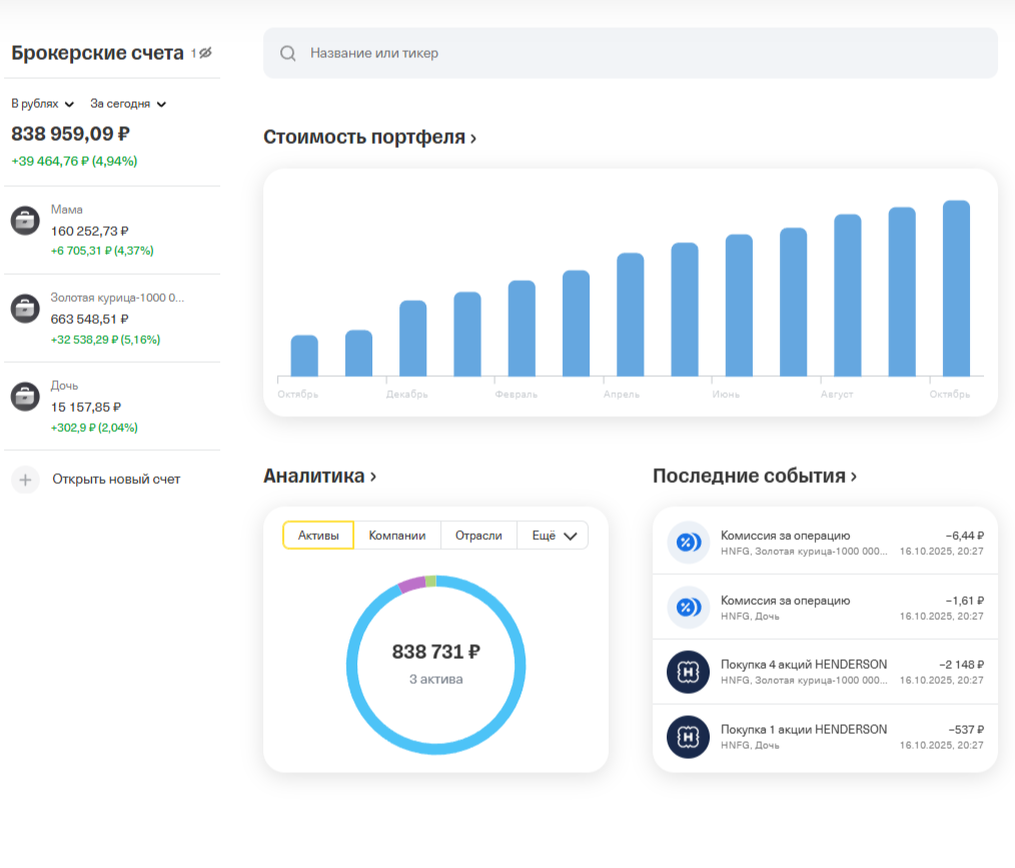Image resolution: width=1015 pixels, height=868 pixels.
Task: Click the bar above Апрель label
Action: pyautogui.click(x=630, y=315)
